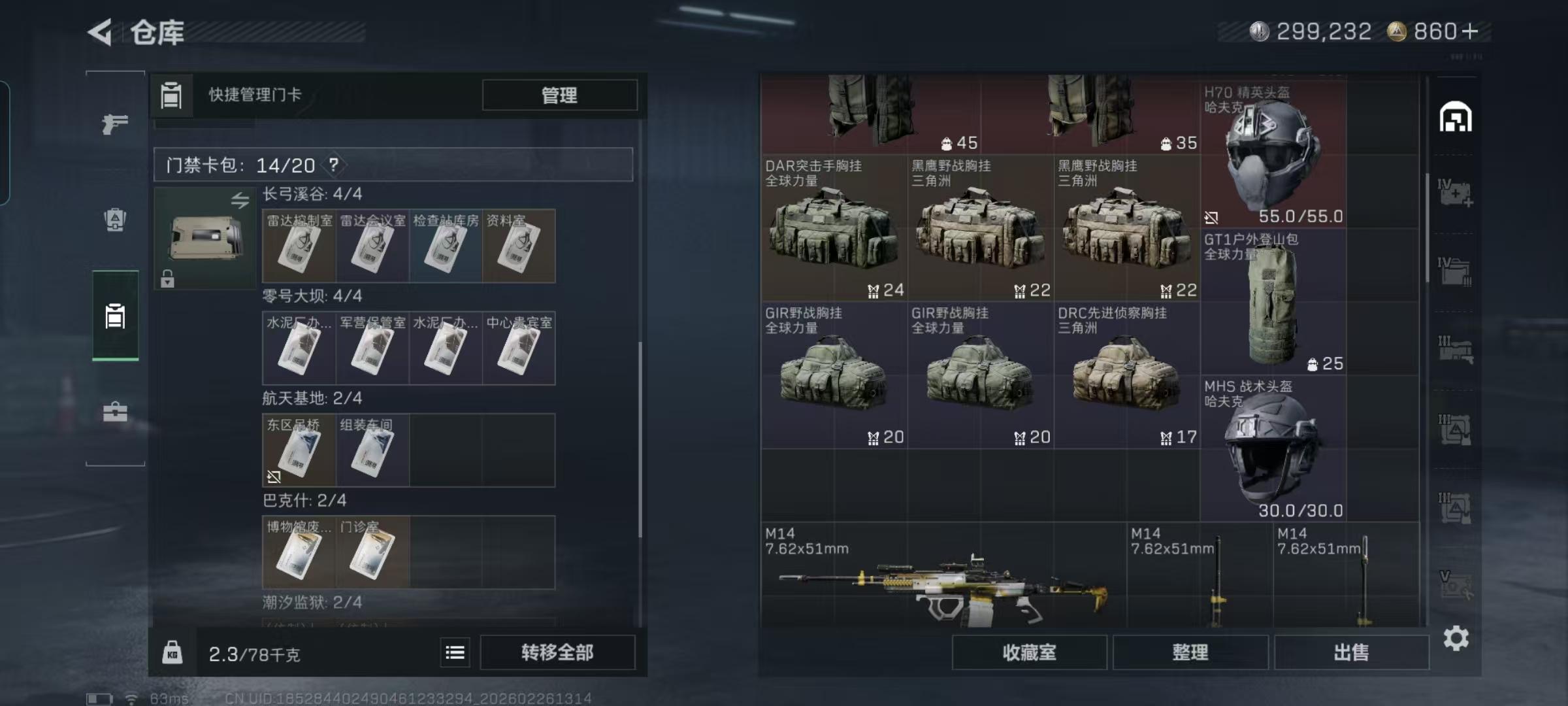The width and height of the screenshot is (1568, 706).
Task: Select the 东区吊桥 key card
Action: point(299,450)
